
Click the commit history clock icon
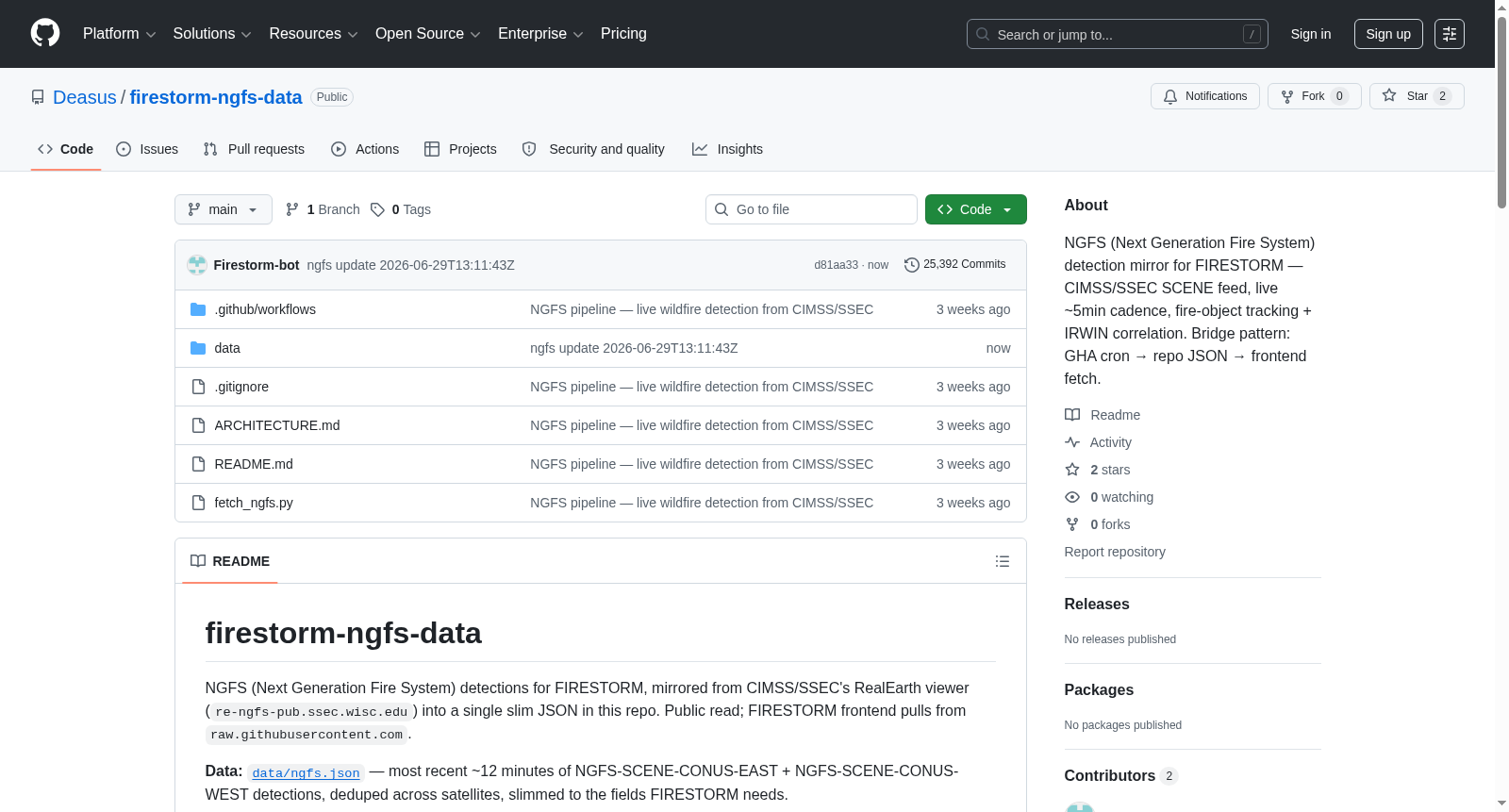pos(911,265)
